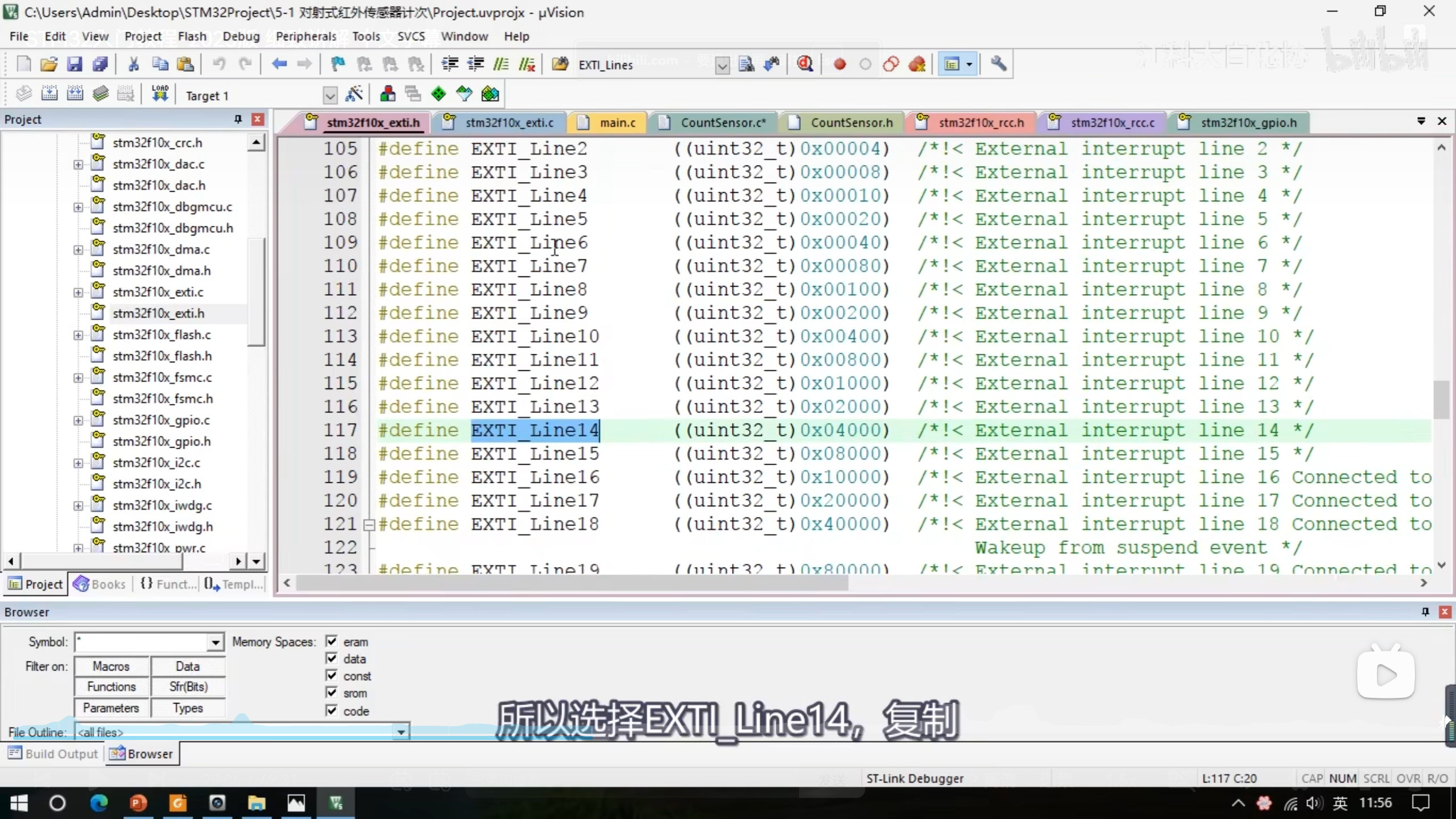1456x819 pixels.
Task: Click the Save file toolbar icon
Action: pyautogui.click(x=75, y=64)
